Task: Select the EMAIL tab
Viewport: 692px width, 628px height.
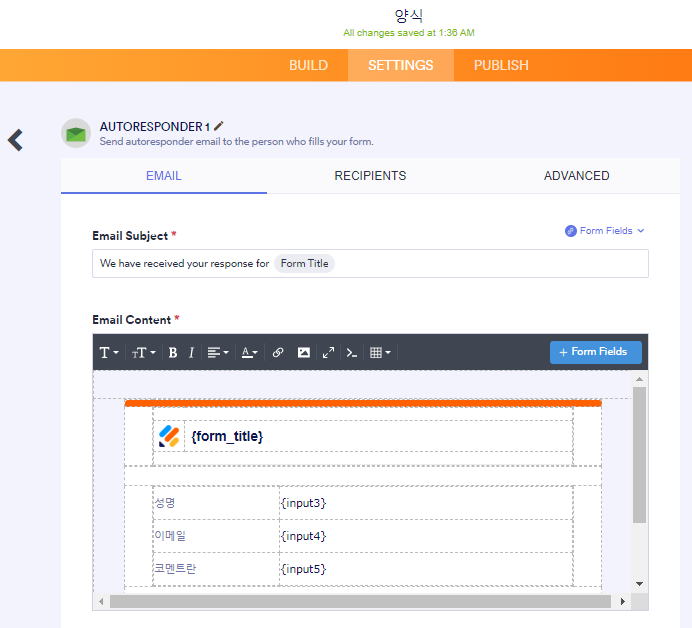Action: [164, 176]
